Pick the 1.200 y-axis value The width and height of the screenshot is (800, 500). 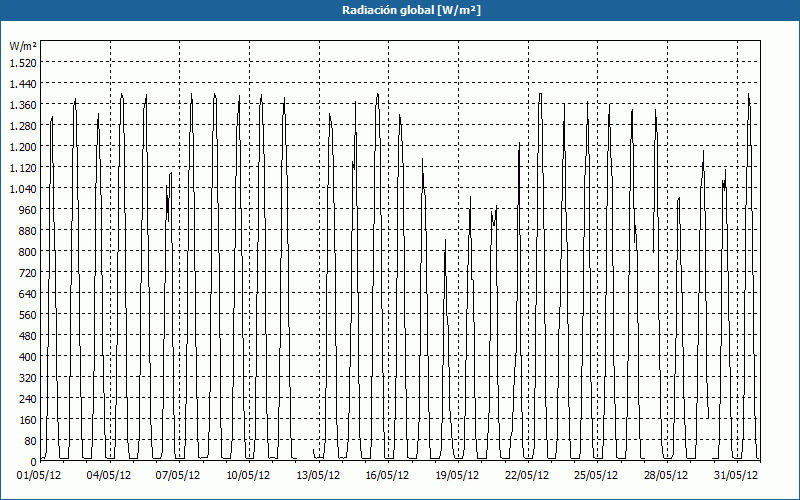click(23, 146)
